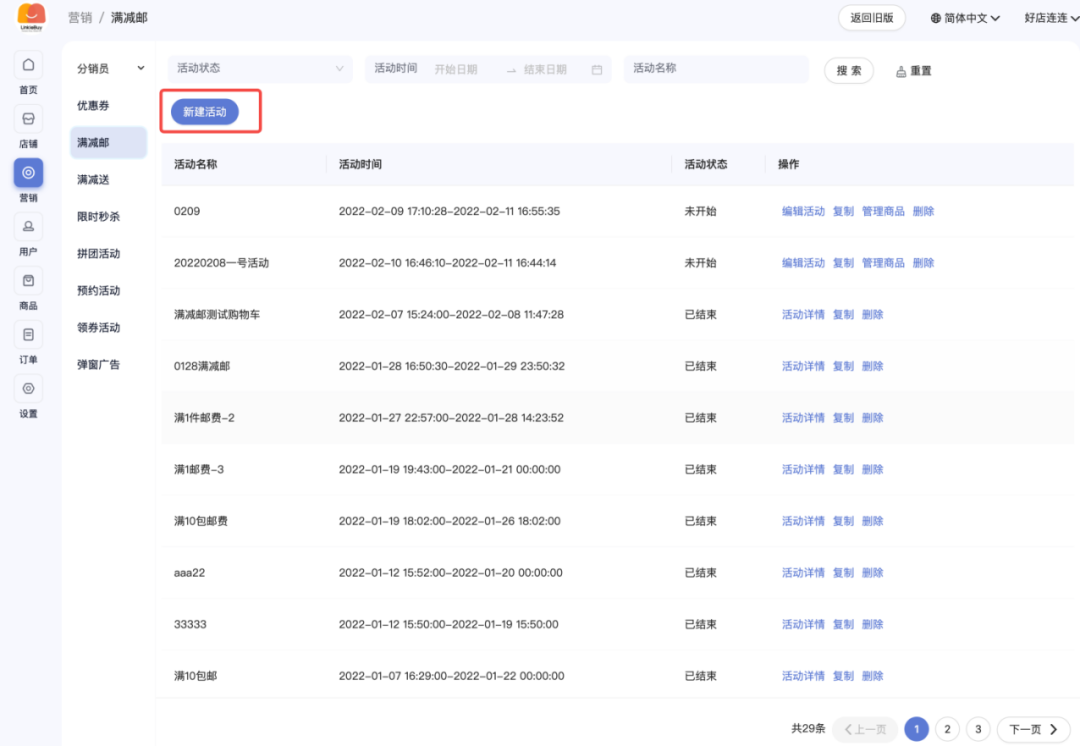Go to page 1 in pagination
This screenshot has width=1080, height=746.
(916, 729)
